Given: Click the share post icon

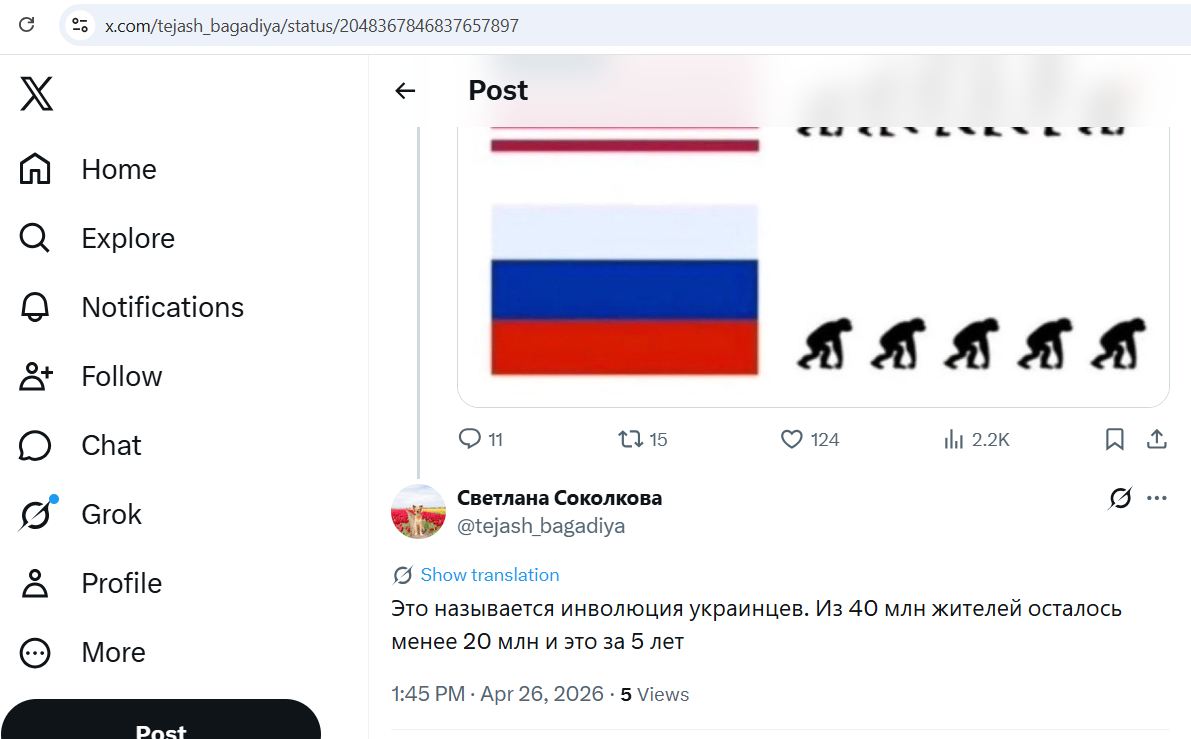Looking at the screenshot, I should (x=1156, y=439).
